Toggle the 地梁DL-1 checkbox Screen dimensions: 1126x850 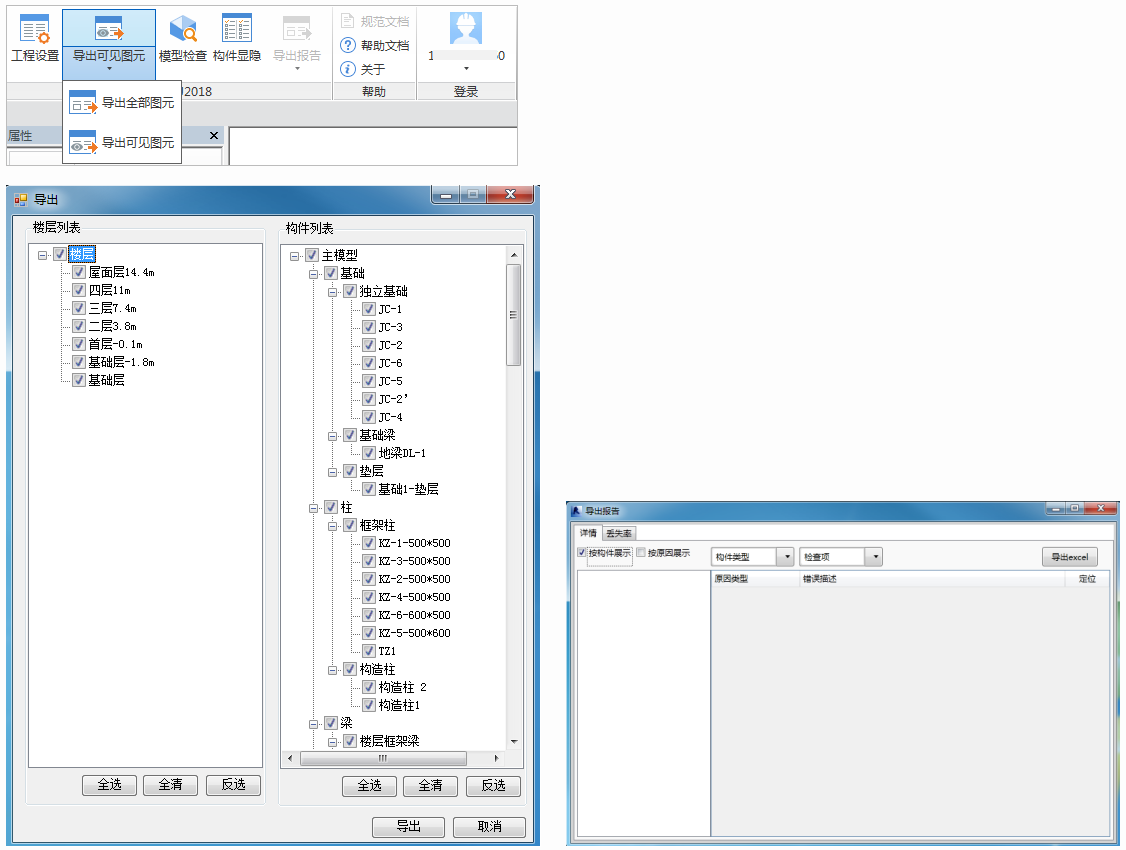(x=369, y=453)
